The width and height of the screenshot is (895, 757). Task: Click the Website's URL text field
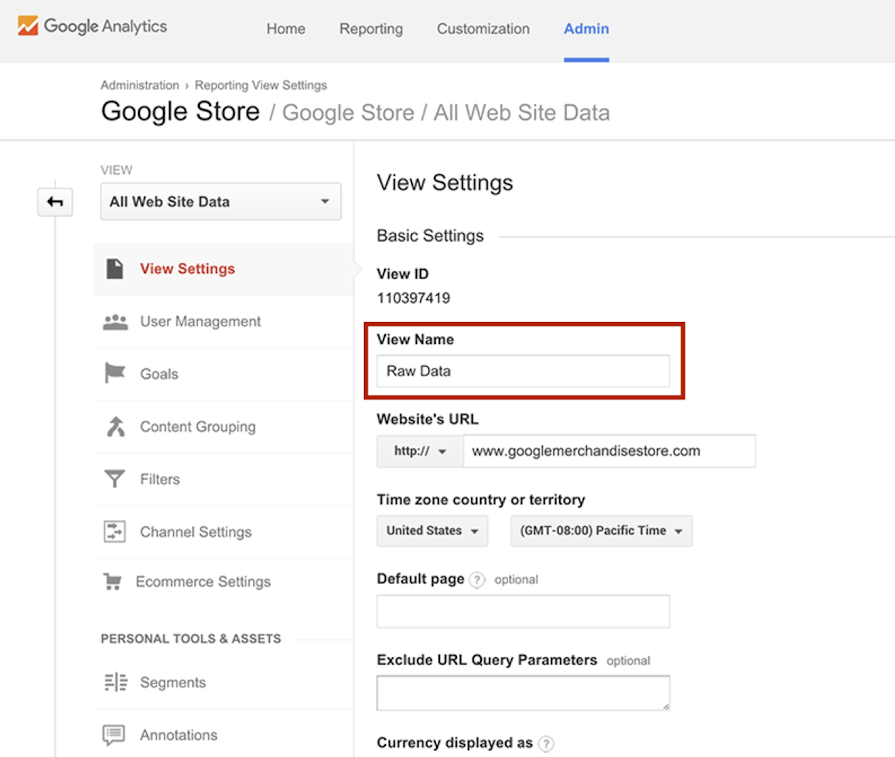tap(609, 451)
